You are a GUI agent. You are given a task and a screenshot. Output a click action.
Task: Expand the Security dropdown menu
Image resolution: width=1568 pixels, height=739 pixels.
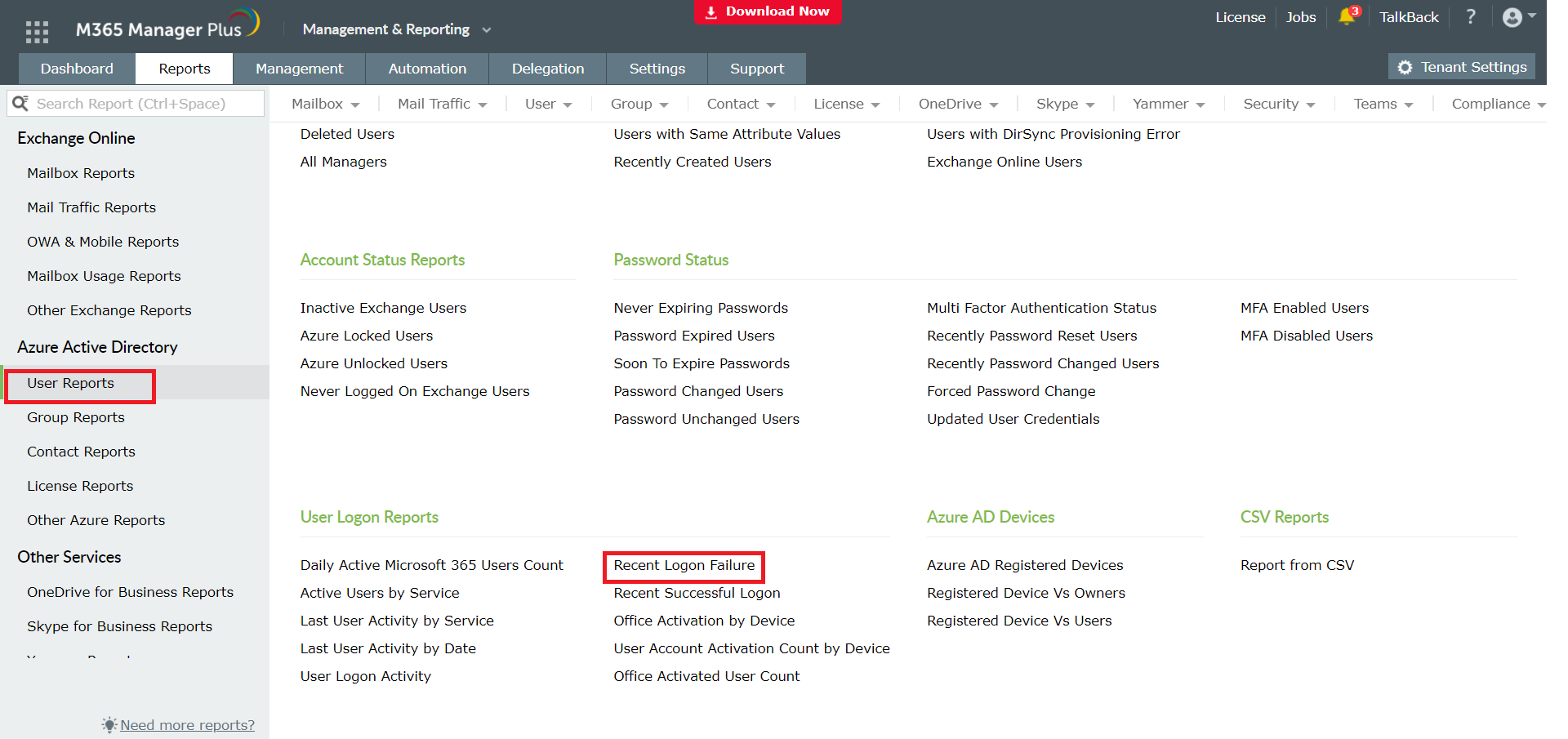(x=1278, y=103)
